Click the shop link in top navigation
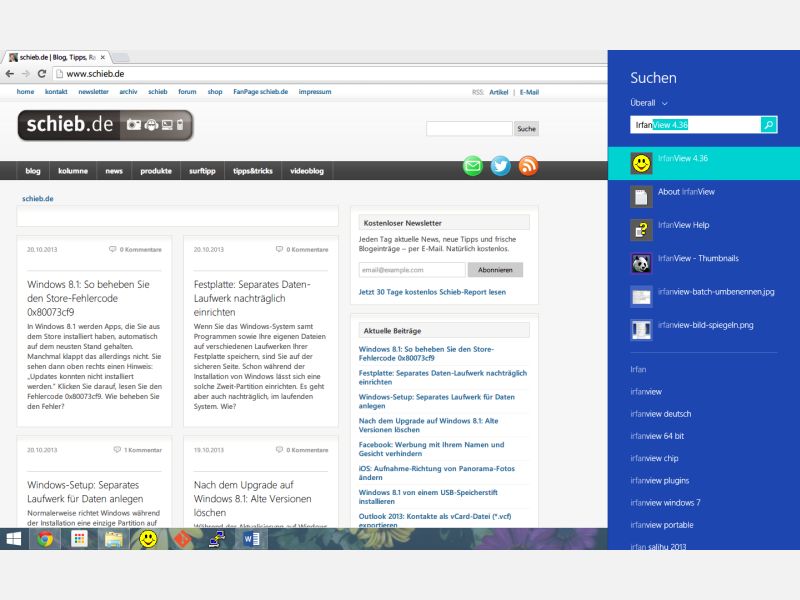 tap(215, 92)
